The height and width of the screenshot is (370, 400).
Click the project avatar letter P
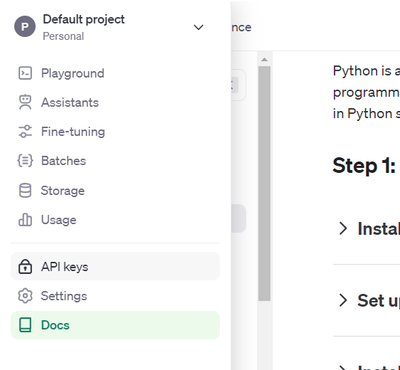pyautogui.click(x=25, y=27)
